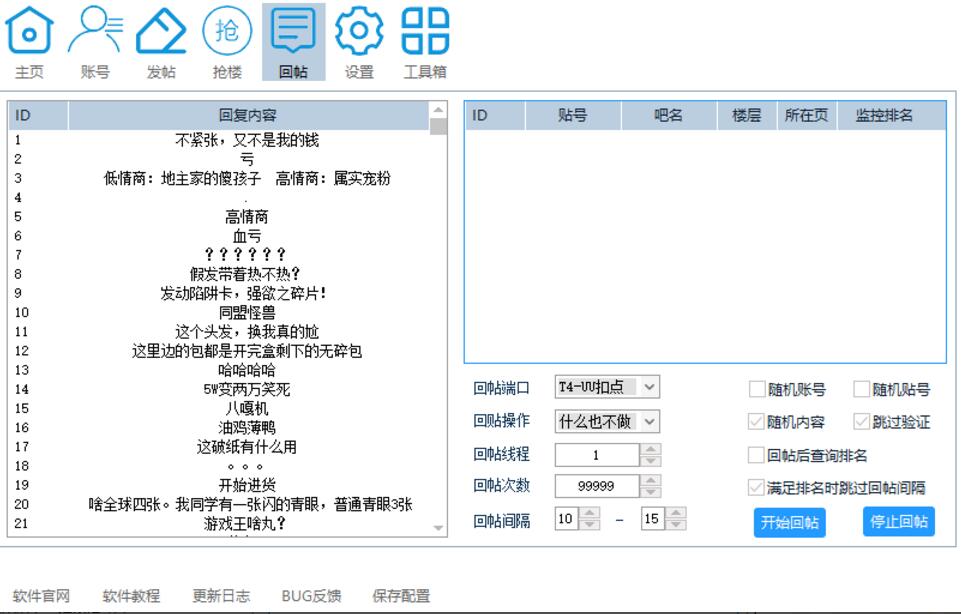Select row 血亏
Screen dimensions: 961x614
(219, 236)
